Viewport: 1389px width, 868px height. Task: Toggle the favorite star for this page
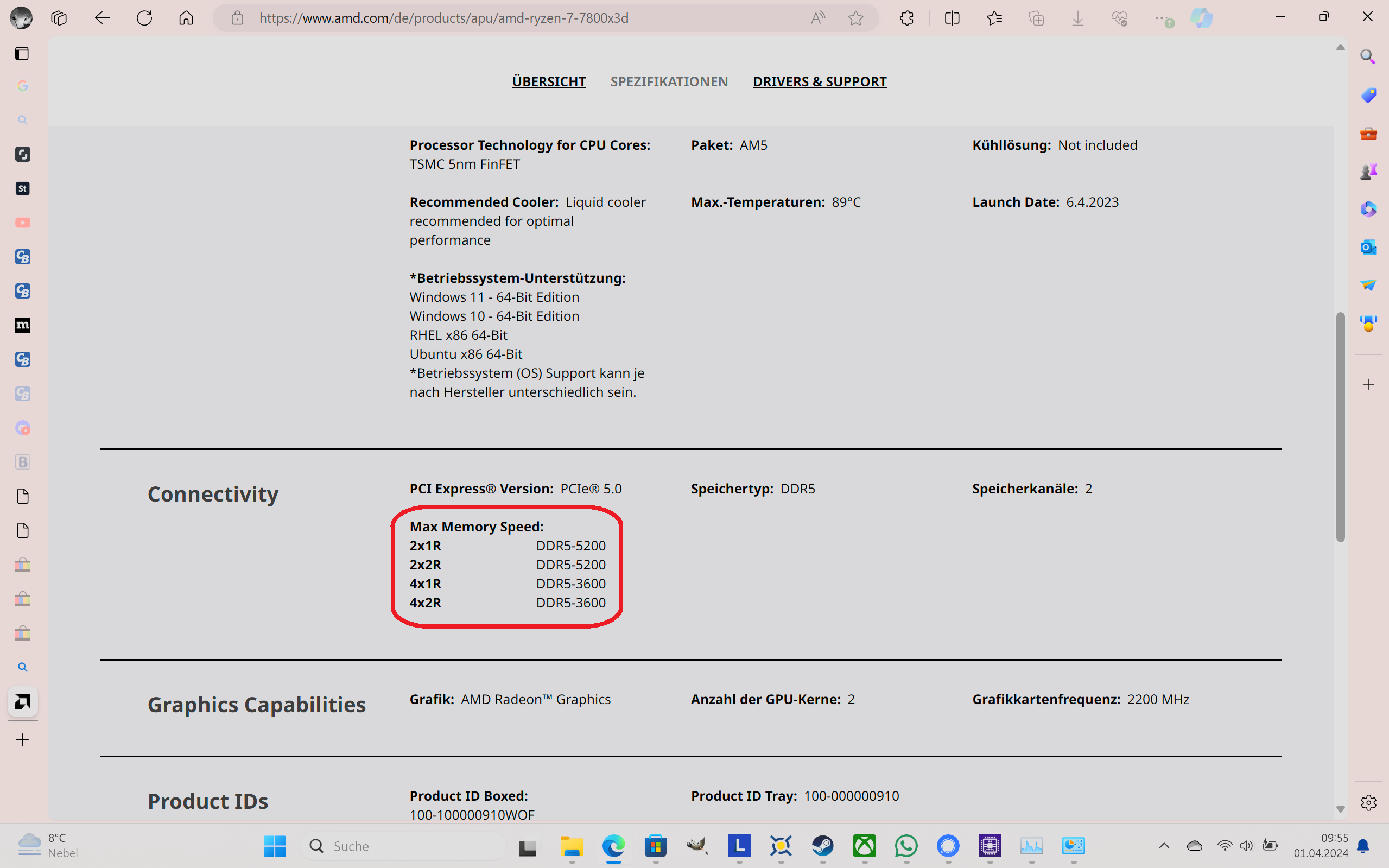(856, 18)
